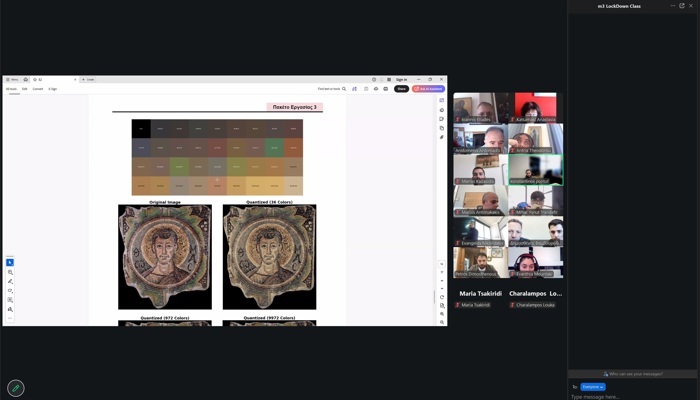
Task: Click the Original Image mosaic picture
Action: pos(165,257)
